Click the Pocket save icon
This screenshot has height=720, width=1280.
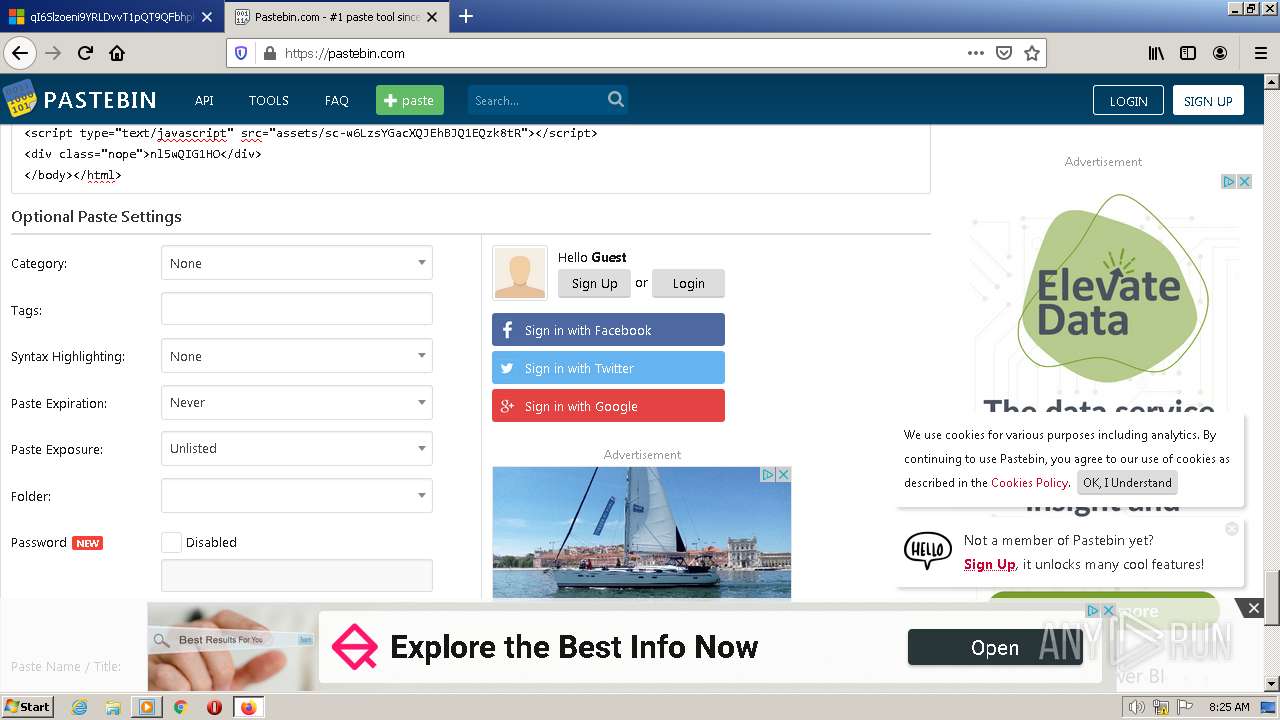tap(1004, 53)
